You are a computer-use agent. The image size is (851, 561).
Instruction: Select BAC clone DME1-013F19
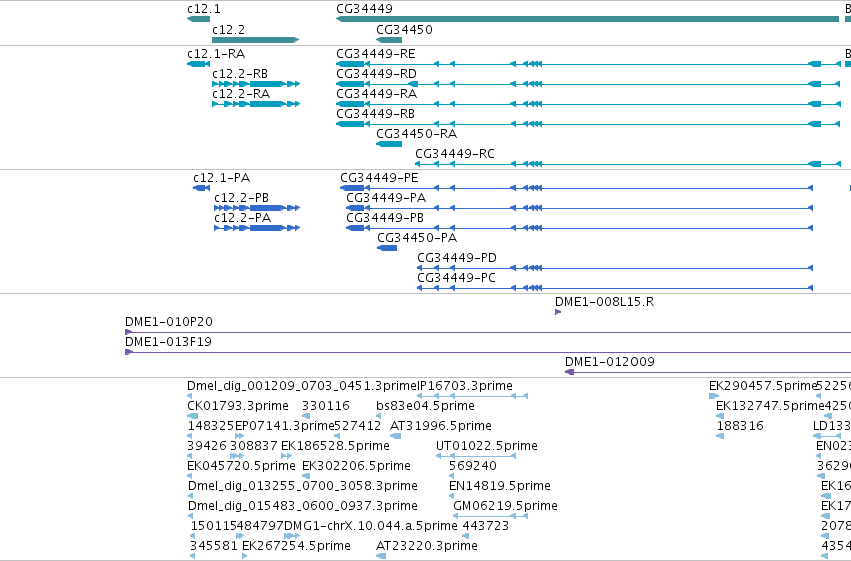click(x=488, y=352)
